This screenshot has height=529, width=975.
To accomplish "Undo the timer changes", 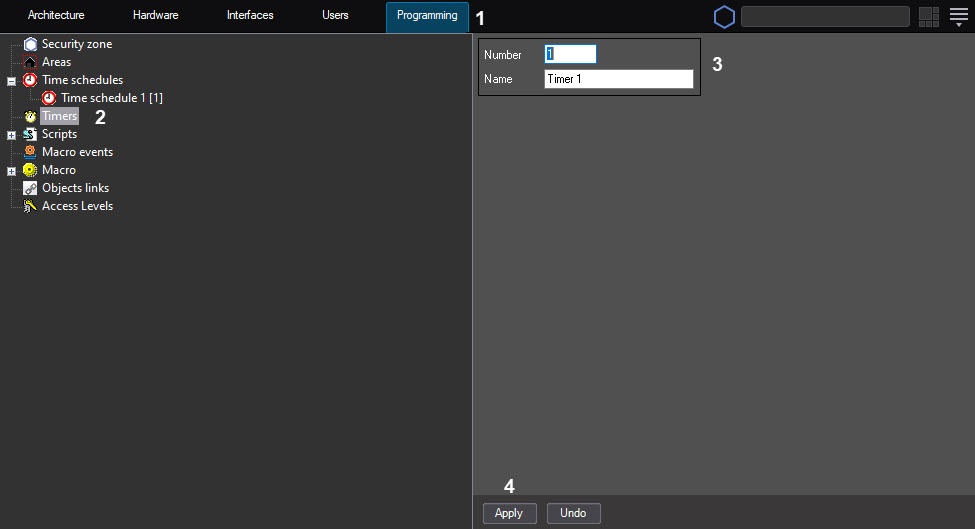I will click(x=573, y=513).
